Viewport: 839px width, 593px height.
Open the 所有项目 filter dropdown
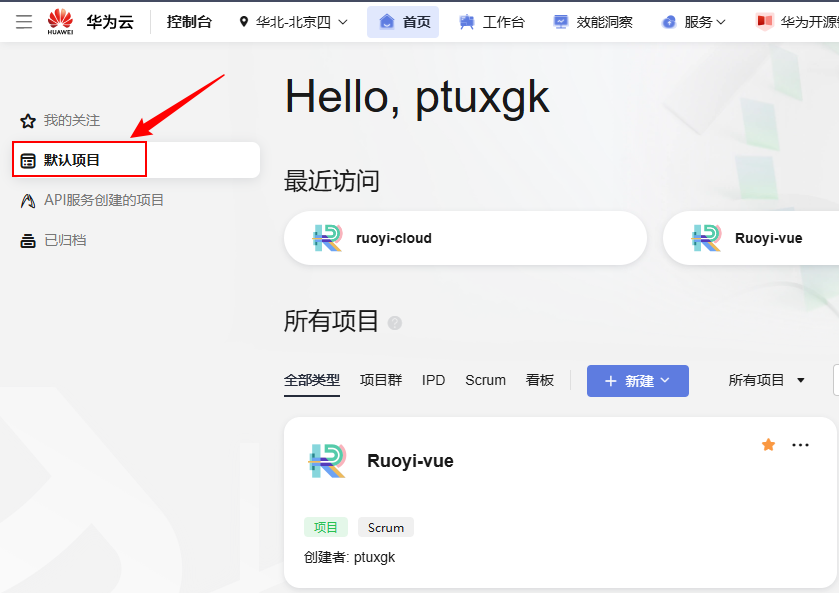(766, 381)
